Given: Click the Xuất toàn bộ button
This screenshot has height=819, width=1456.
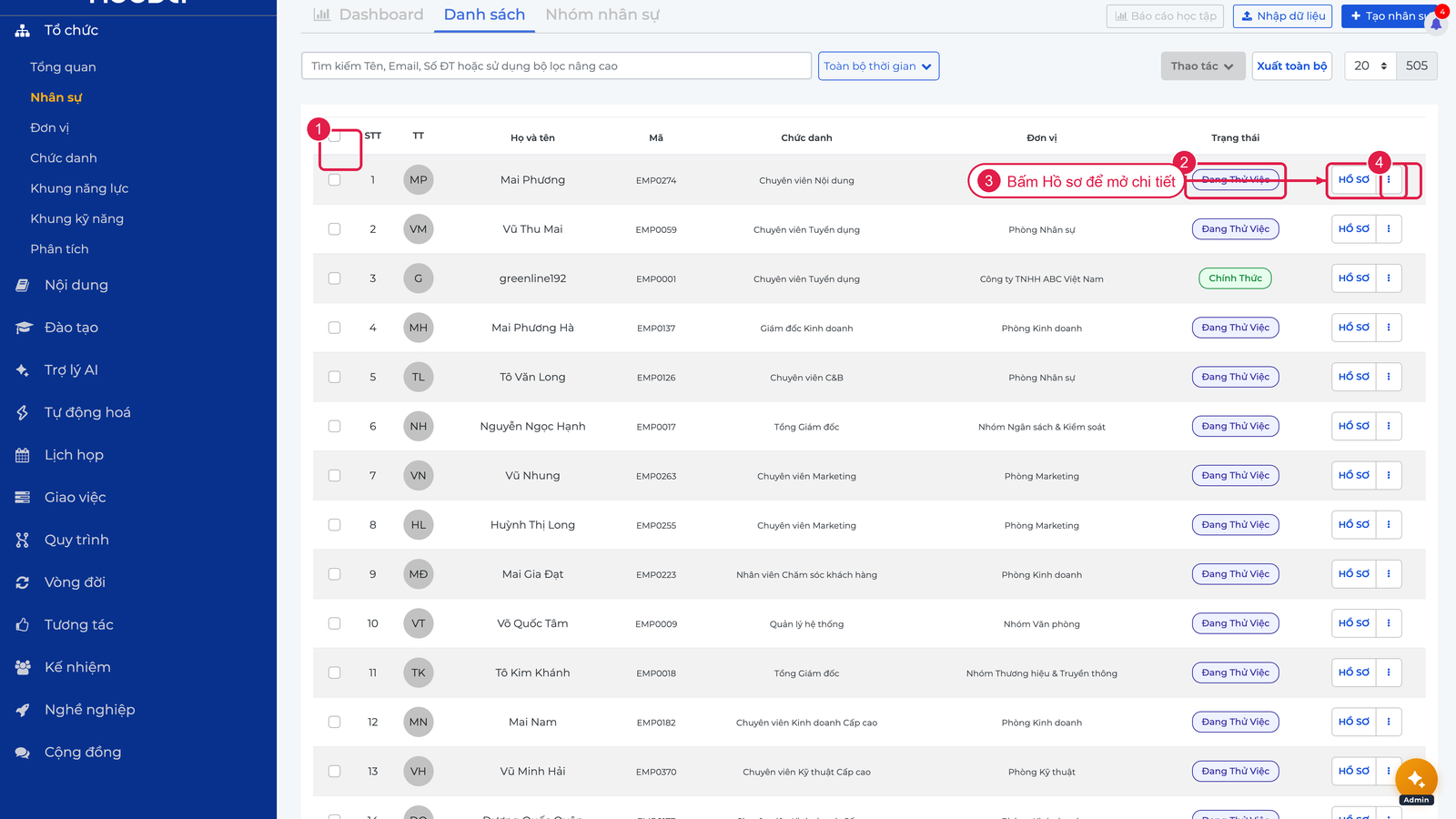Looking at the screenshot, I should pyautogui.click(x=1292, y=66).
